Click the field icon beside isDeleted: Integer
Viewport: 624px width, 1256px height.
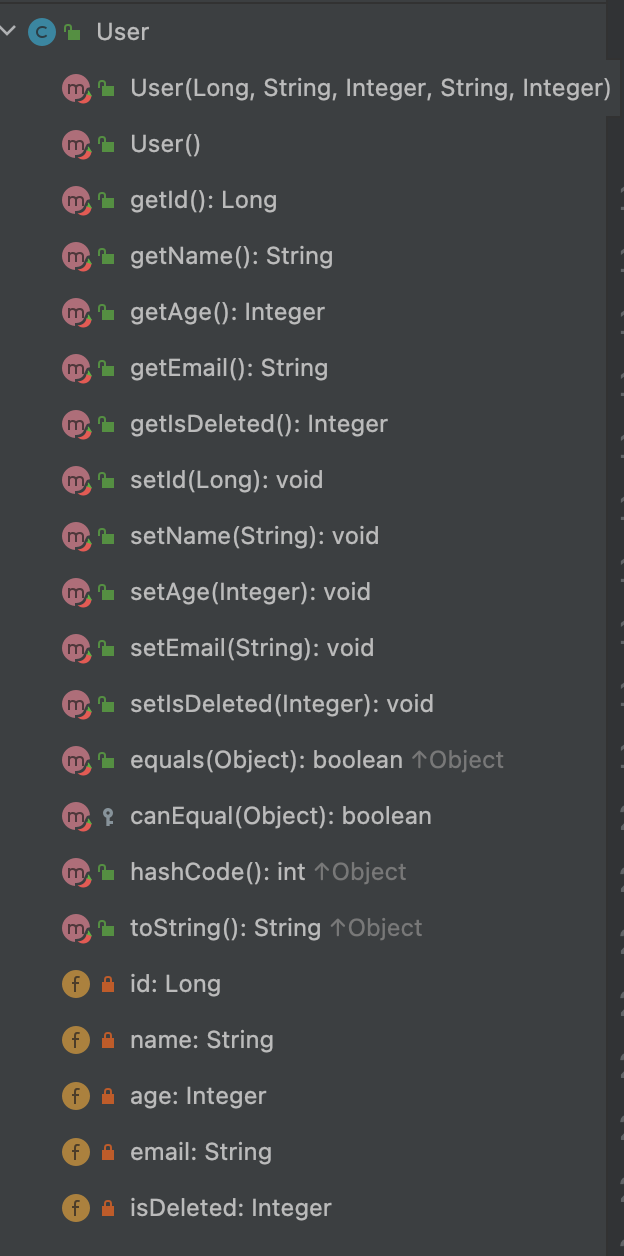coord(75,1208)
